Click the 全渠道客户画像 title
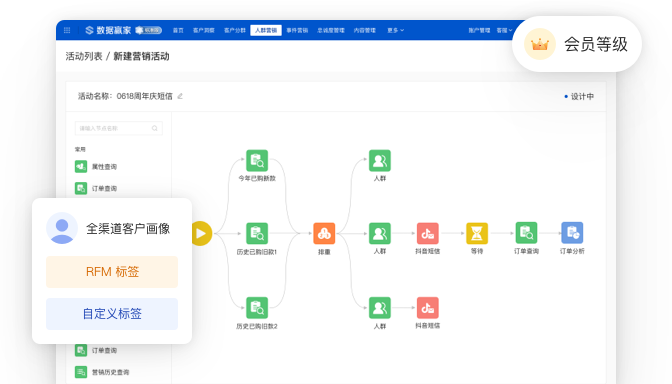The height and width of the screenshot is (384, 672). [128, 228]
